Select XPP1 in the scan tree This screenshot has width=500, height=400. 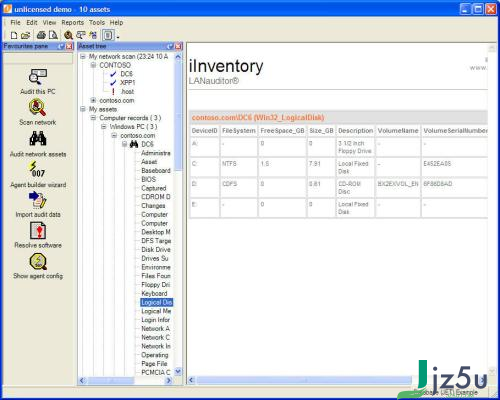click(x=128, y=82)
